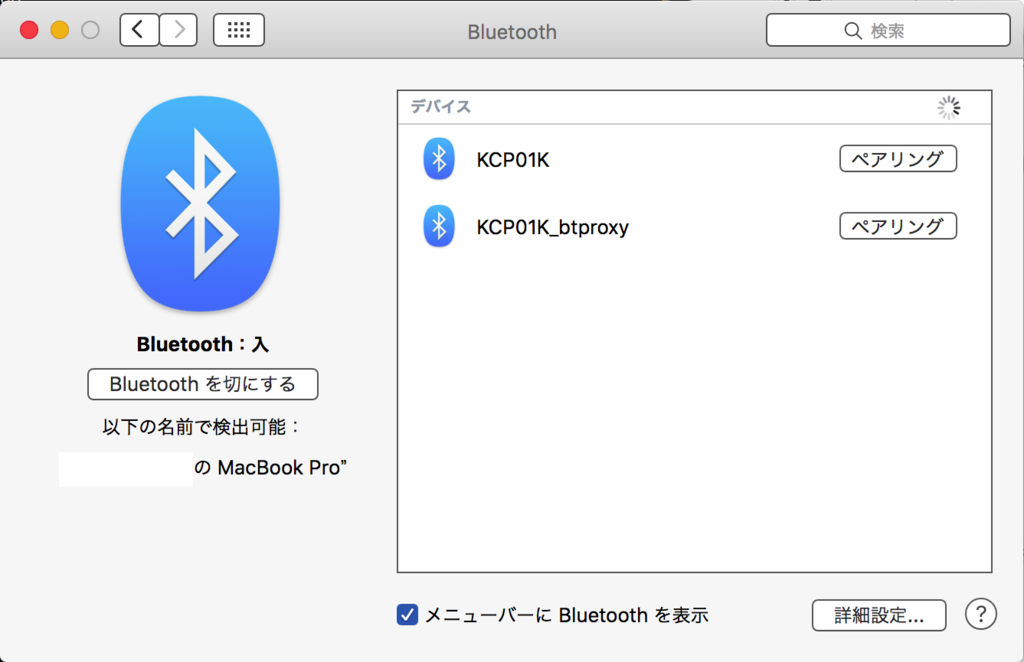Close the window with the red button

click(x=29, y=30)
